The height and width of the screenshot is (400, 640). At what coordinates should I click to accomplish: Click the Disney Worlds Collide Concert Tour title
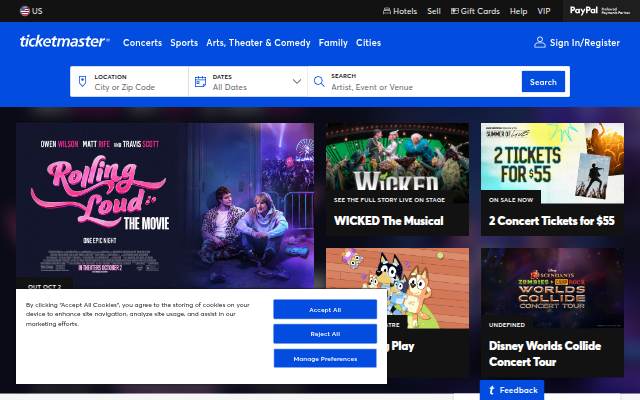tap(544, 354)
